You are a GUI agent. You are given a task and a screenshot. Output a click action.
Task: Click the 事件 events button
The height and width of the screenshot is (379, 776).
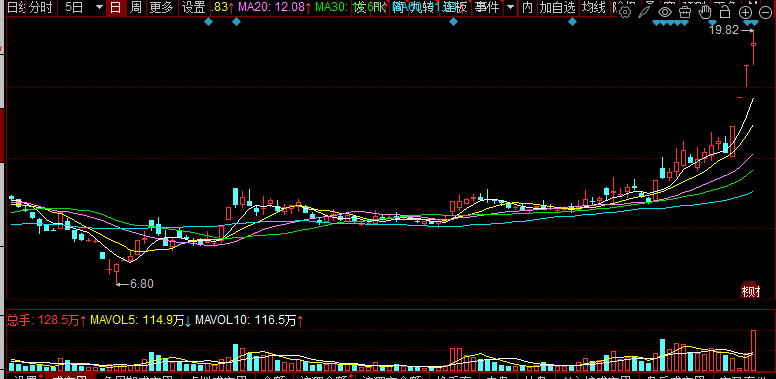pos(487,7)
